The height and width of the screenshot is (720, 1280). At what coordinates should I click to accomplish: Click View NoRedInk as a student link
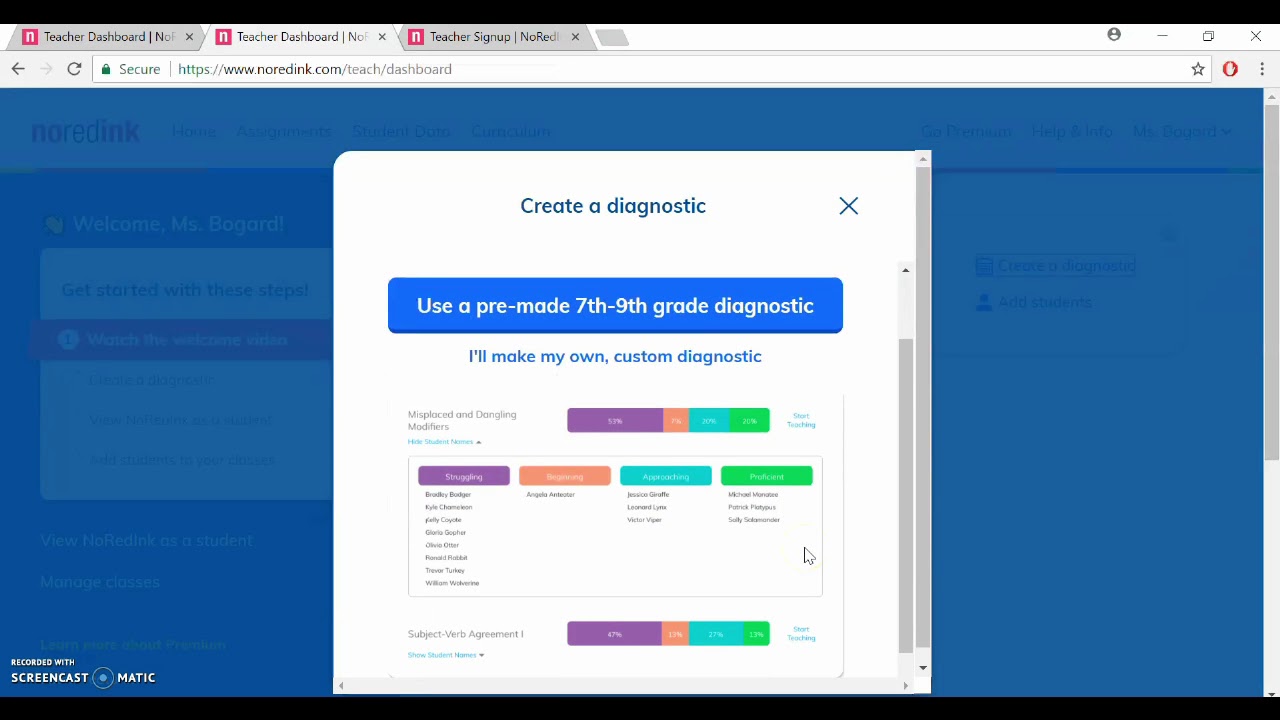point(146,541)
